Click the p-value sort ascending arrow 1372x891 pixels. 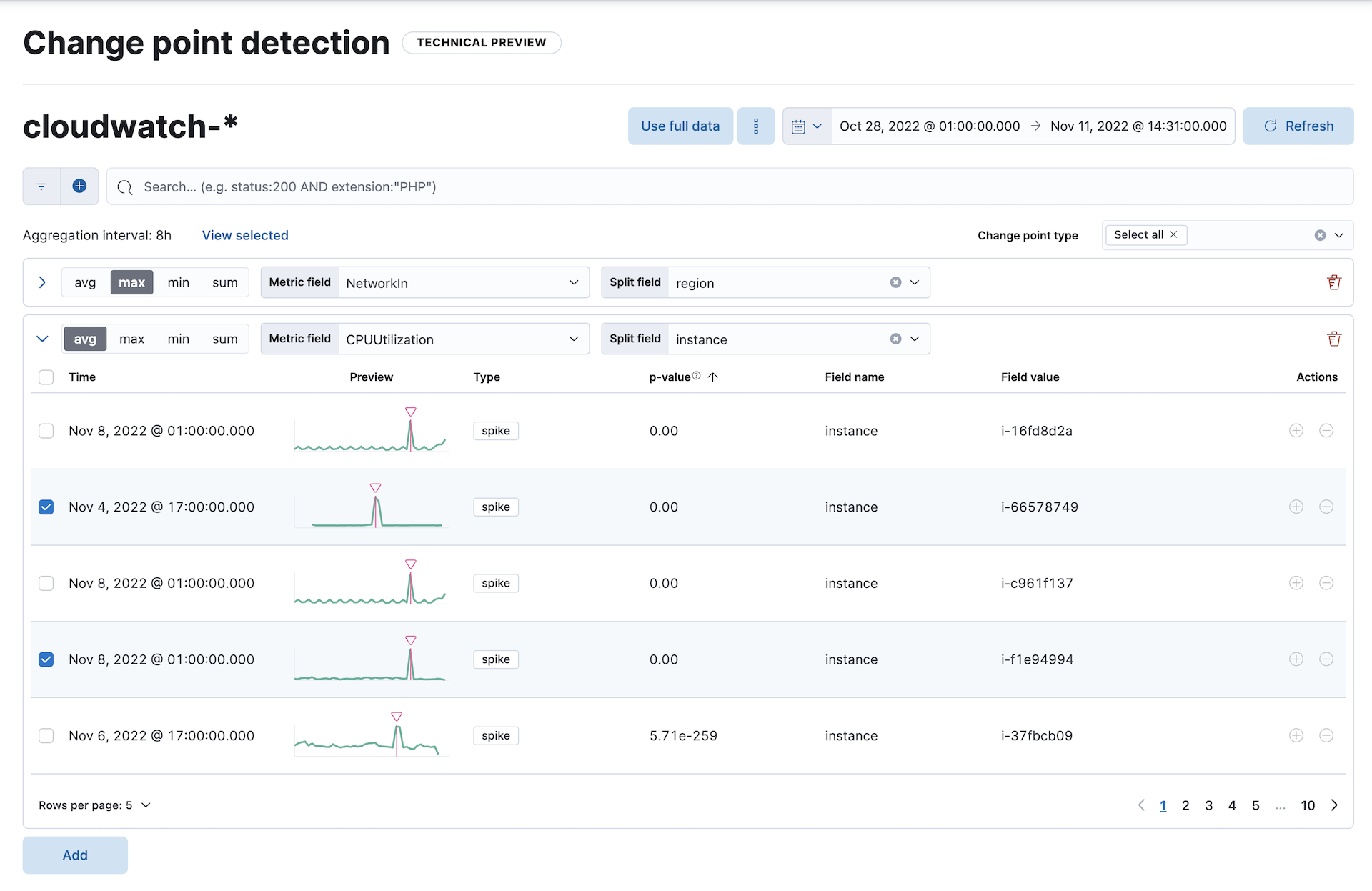tap(714, 377)
